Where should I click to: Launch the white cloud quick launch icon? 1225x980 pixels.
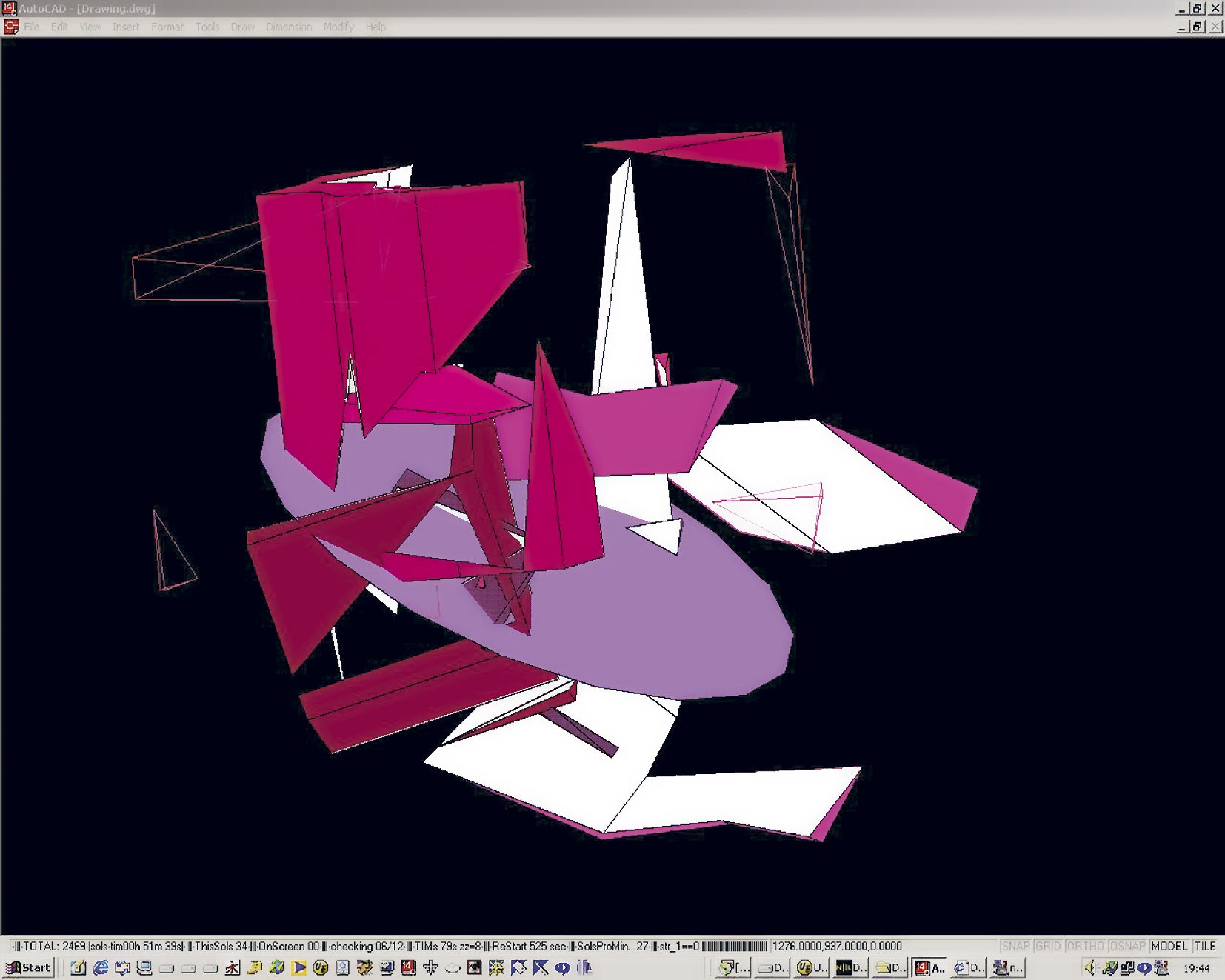click(453, 967)
